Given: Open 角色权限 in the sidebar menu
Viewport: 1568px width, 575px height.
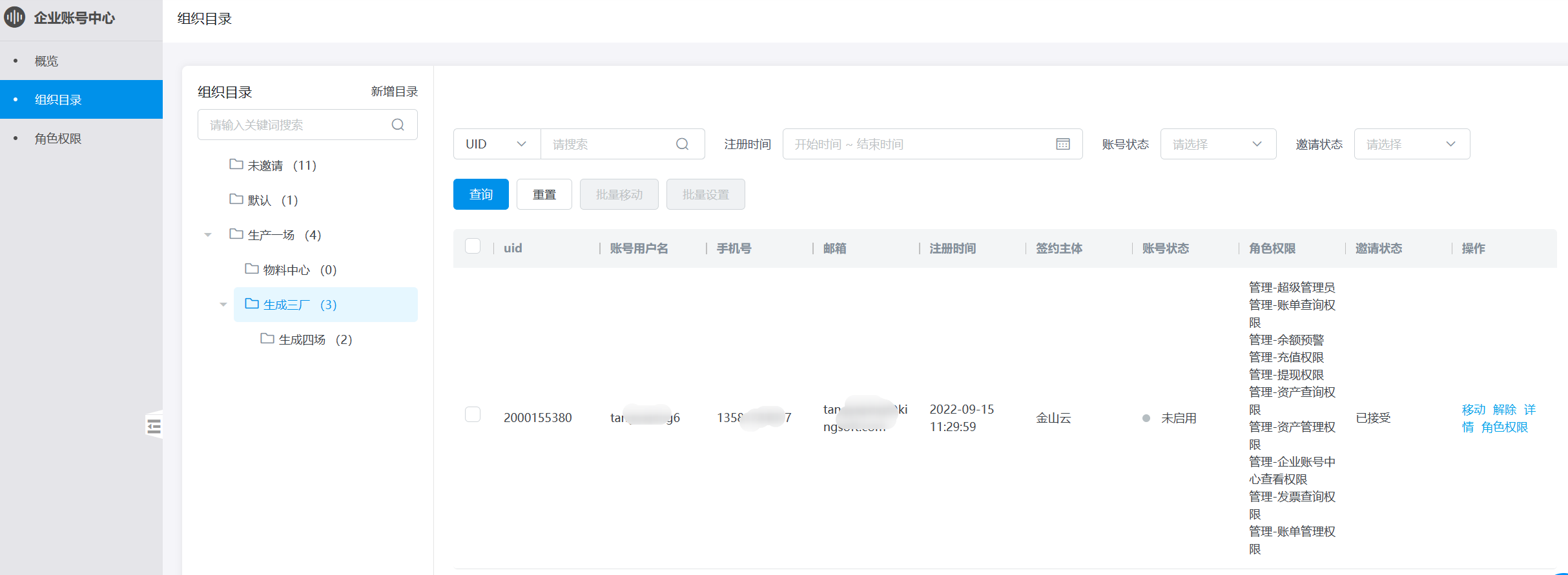Looking at the screenshot, I should click(x=58, y=139).
